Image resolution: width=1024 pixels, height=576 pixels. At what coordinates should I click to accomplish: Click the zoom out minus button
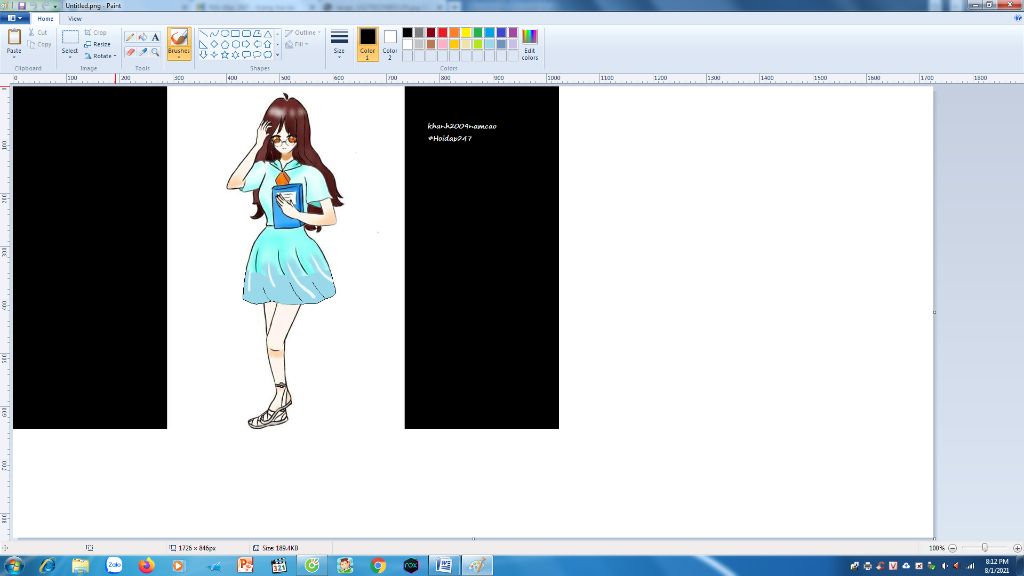click(x=952, y=548)
